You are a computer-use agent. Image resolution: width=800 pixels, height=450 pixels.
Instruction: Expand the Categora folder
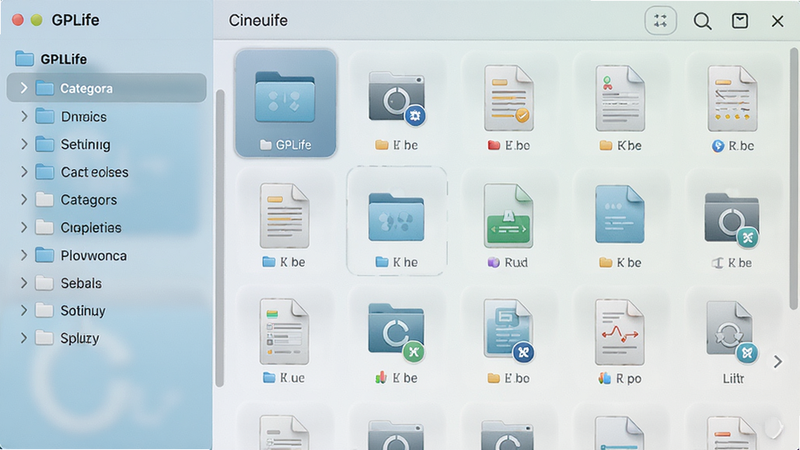coord(23,88)
